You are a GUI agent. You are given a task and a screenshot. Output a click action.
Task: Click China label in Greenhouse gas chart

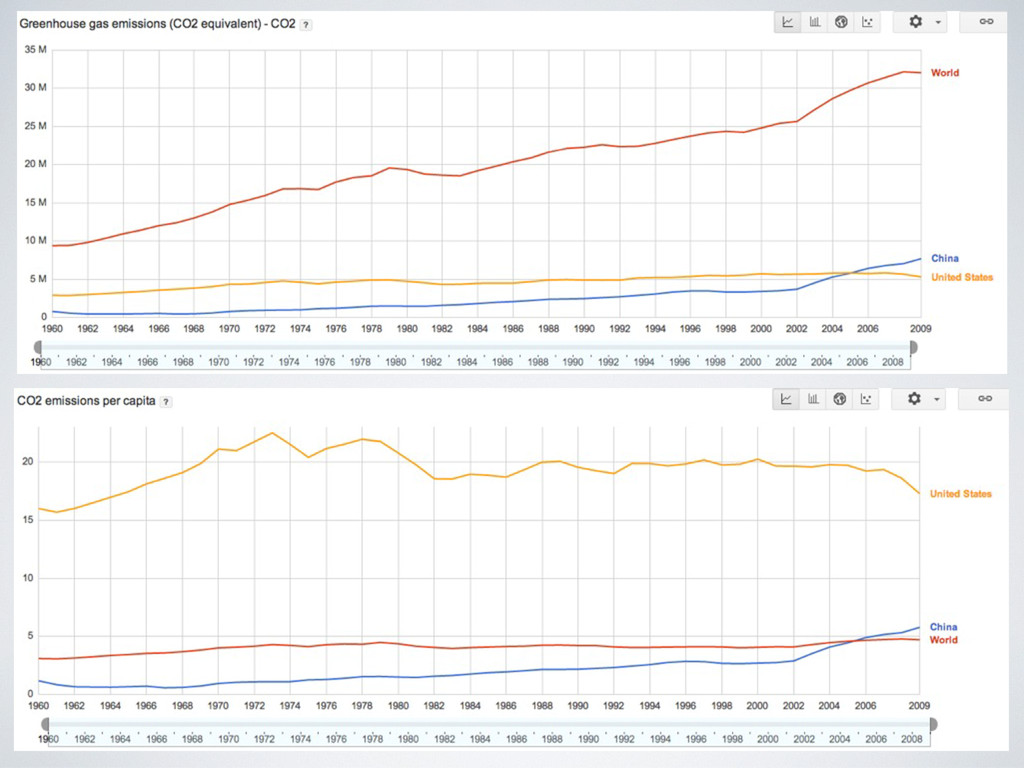click(x=944, y=258)
